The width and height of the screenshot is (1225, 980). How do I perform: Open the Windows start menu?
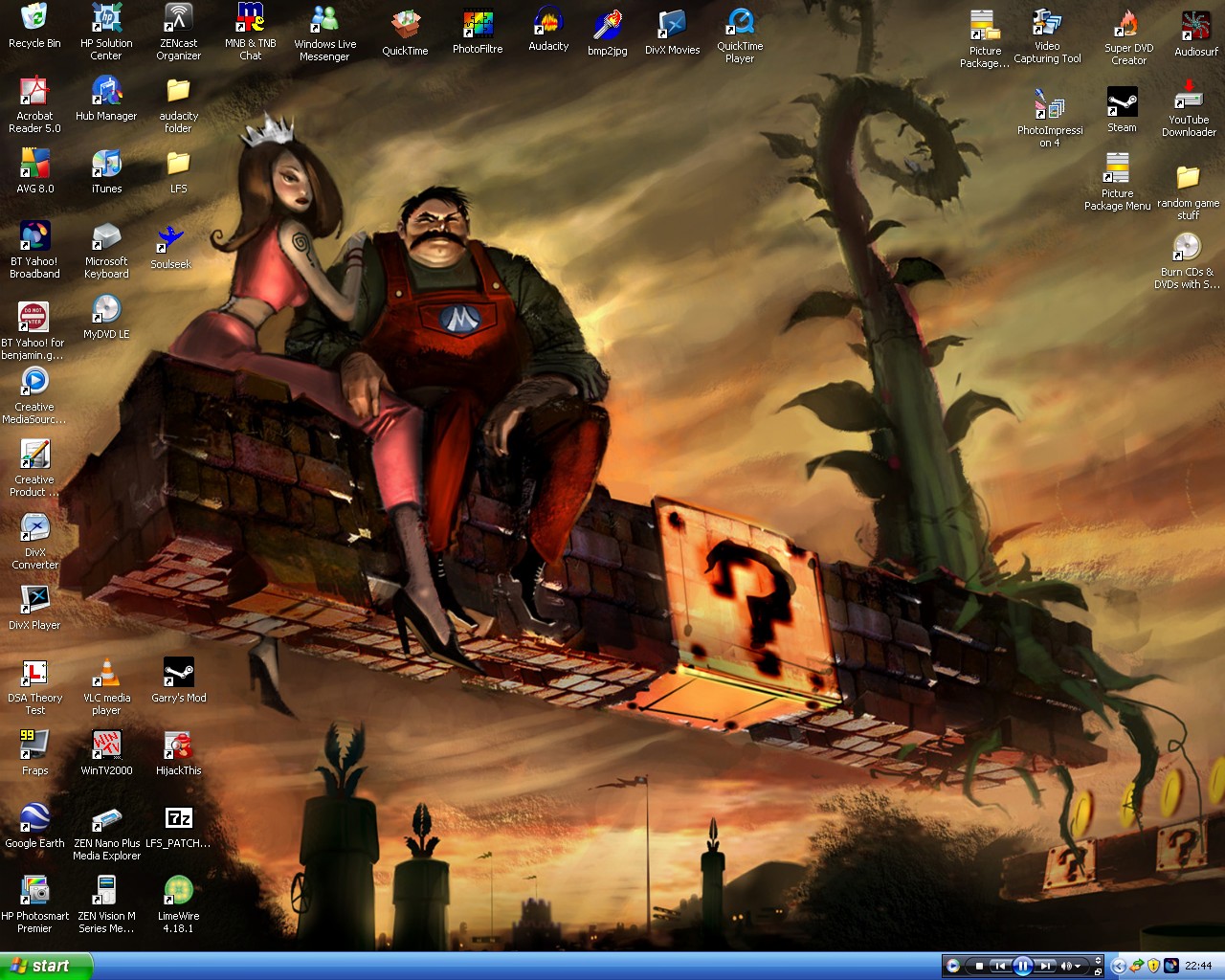click(46, 966)
